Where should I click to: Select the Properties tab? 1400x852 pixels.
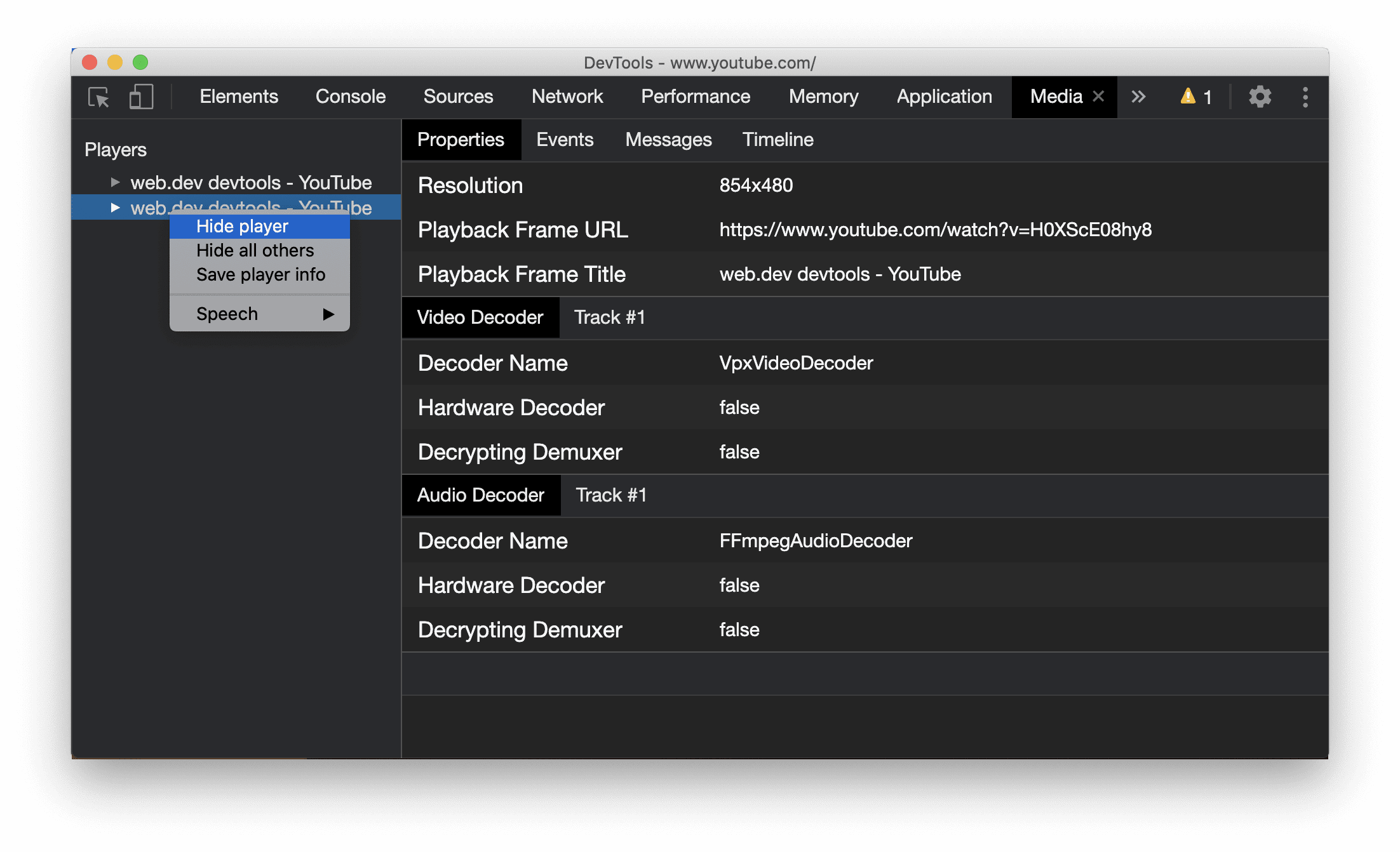[x=460, y=140]
